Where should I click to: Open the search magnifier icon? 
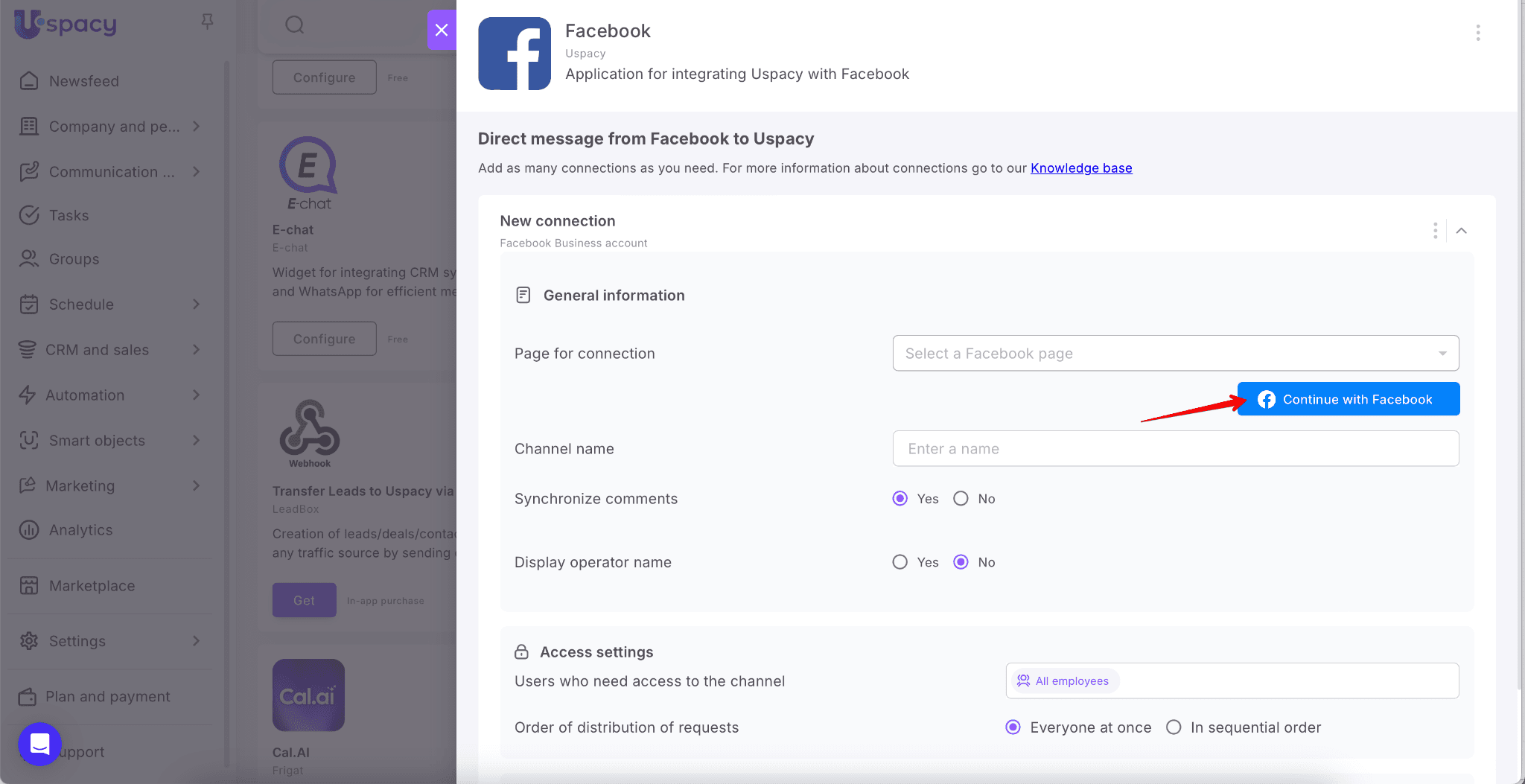(x=295, y=25)
